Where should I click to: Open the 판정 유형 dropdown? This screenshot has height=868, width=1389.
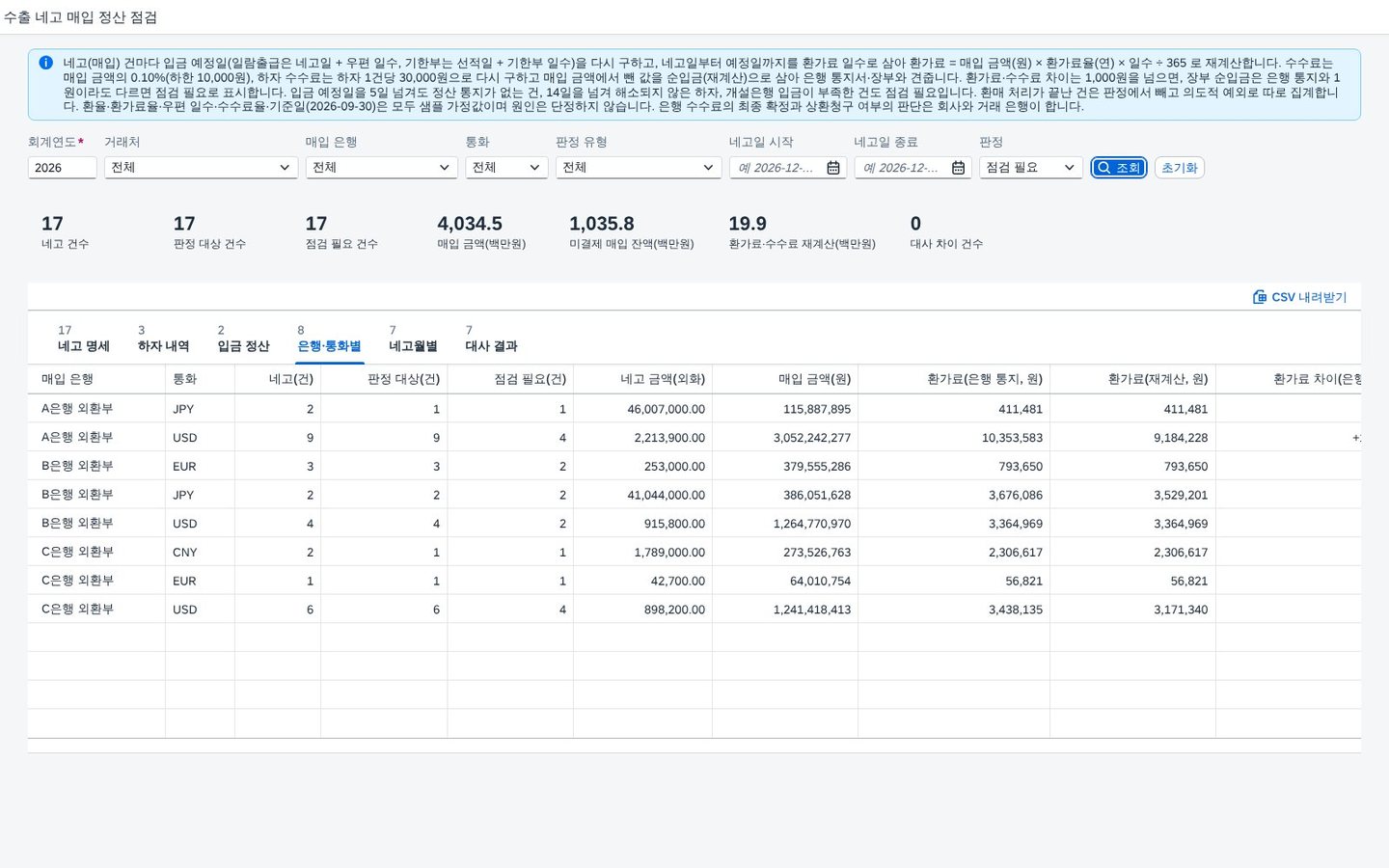click(639, 168)
